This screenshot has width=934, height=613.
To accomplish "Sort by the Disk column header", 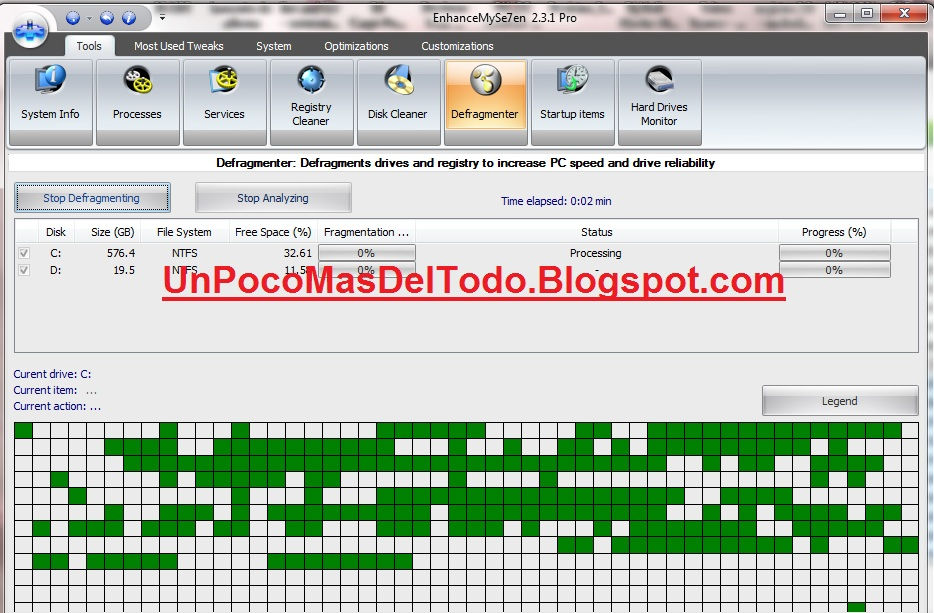I will 56,232.
